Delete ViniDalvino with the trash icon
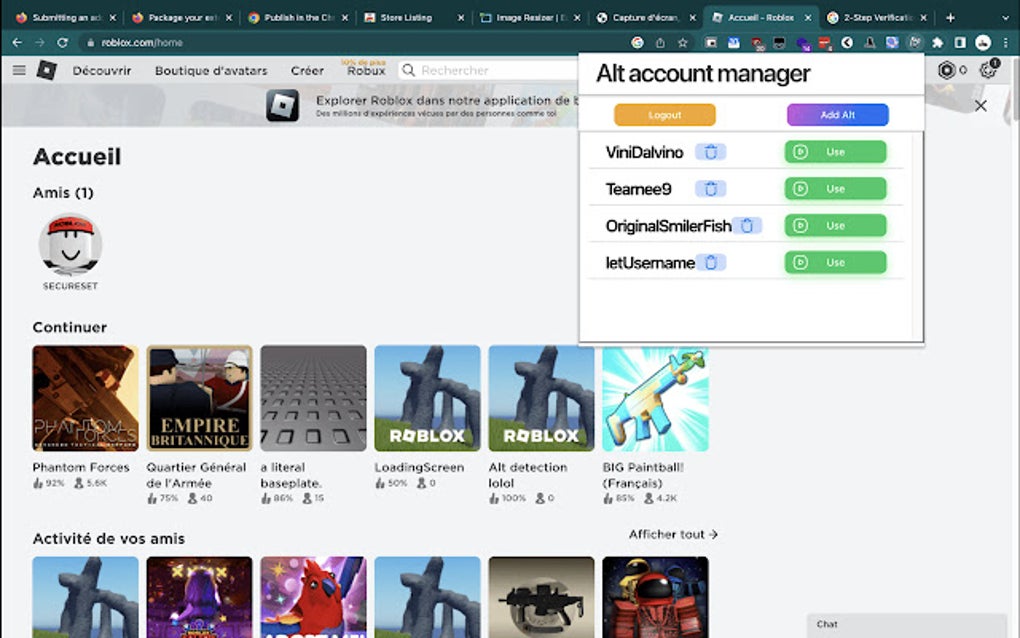This screenshot has width=1020, height=638. (710, 151)
